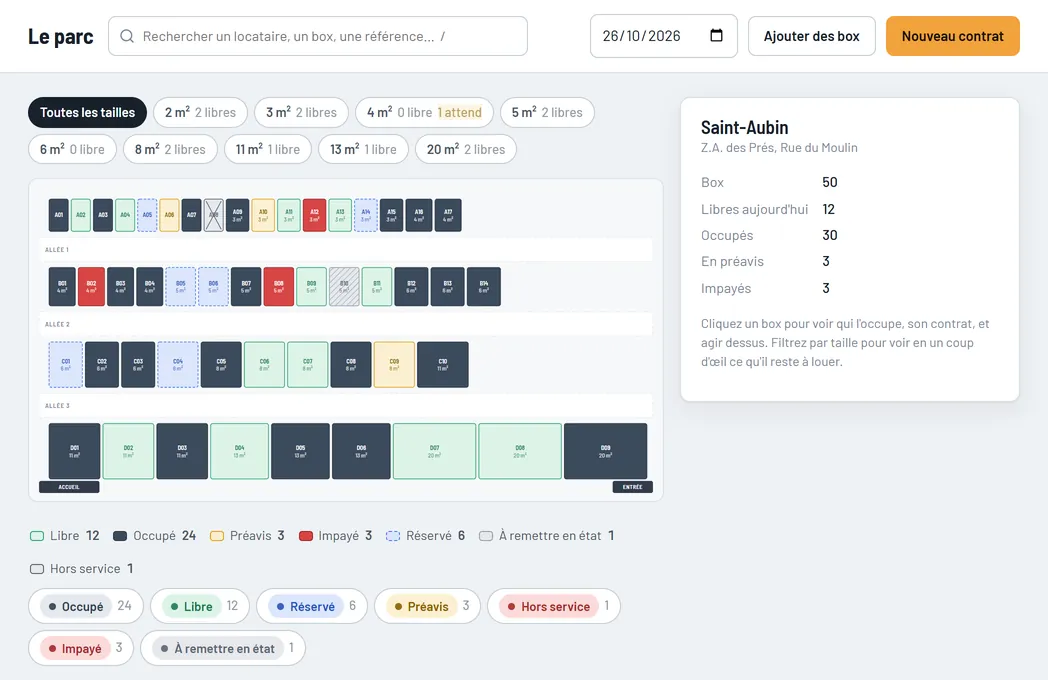Screen dimensions: 1048x680
Task: Filter by 4 m² boxes
Action: (424, 112)
